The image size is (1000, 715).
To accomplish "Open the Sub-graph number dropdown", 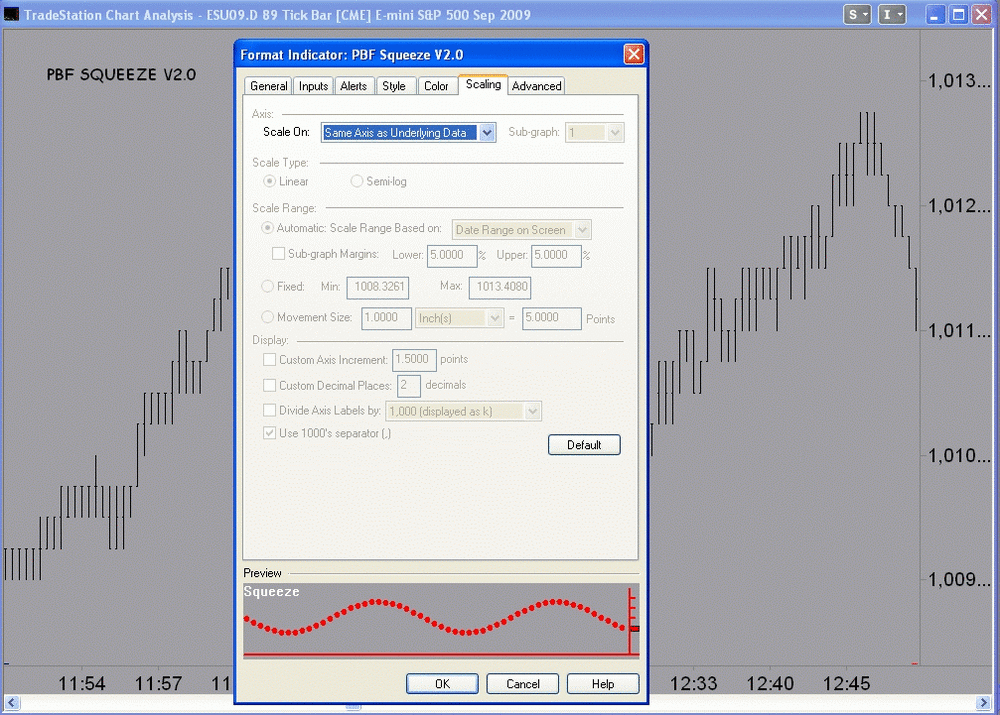I will pos(615,133).
